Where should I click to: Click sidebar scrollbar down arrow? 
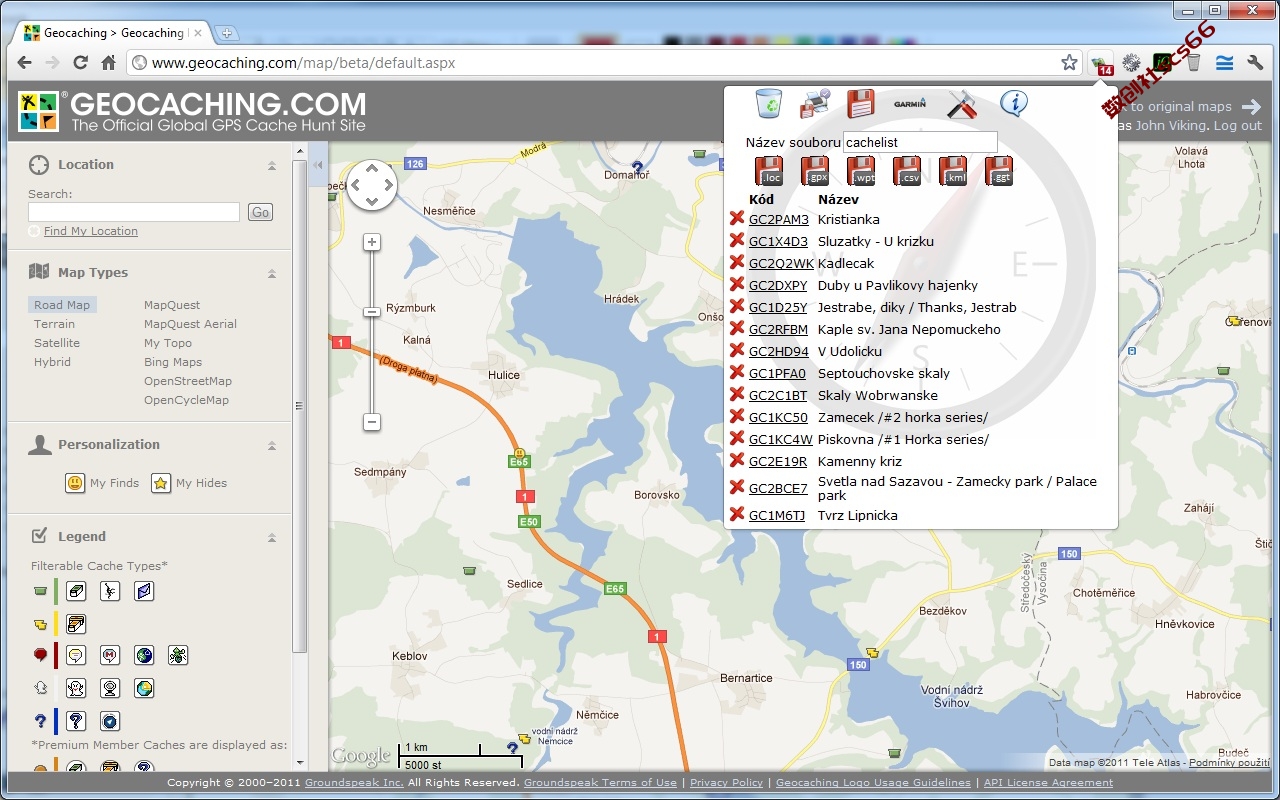click(x=300, y=763)
